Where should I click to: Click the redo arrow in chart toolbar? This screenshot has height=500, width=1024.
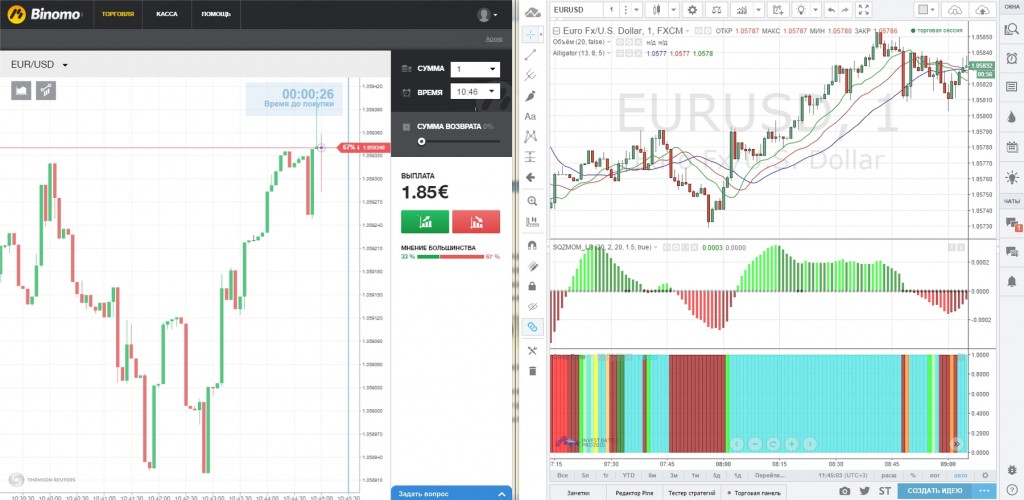click(x=845, y=10)
